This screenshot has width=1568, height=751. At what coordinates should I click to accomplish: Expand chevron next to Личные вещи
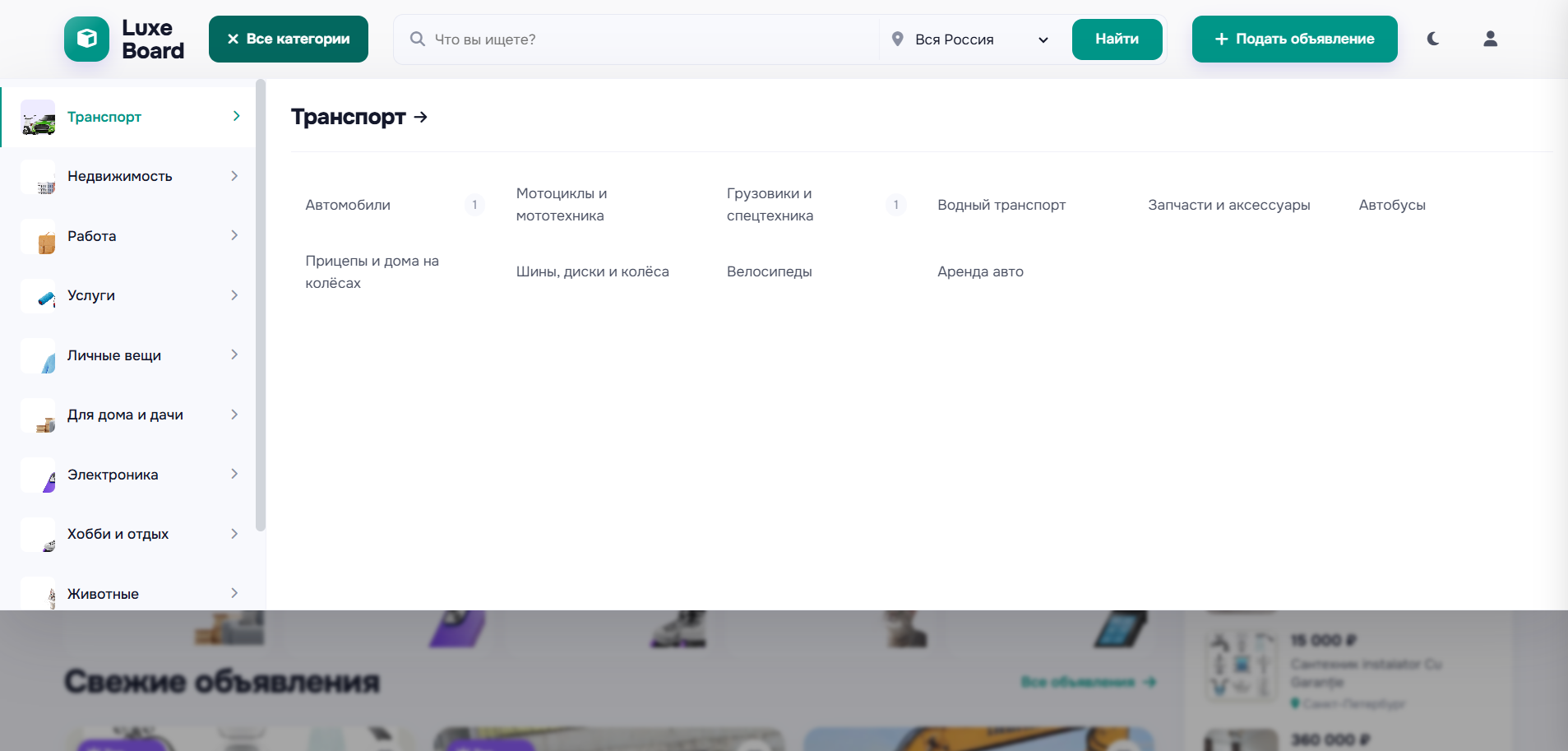point(234,355)
